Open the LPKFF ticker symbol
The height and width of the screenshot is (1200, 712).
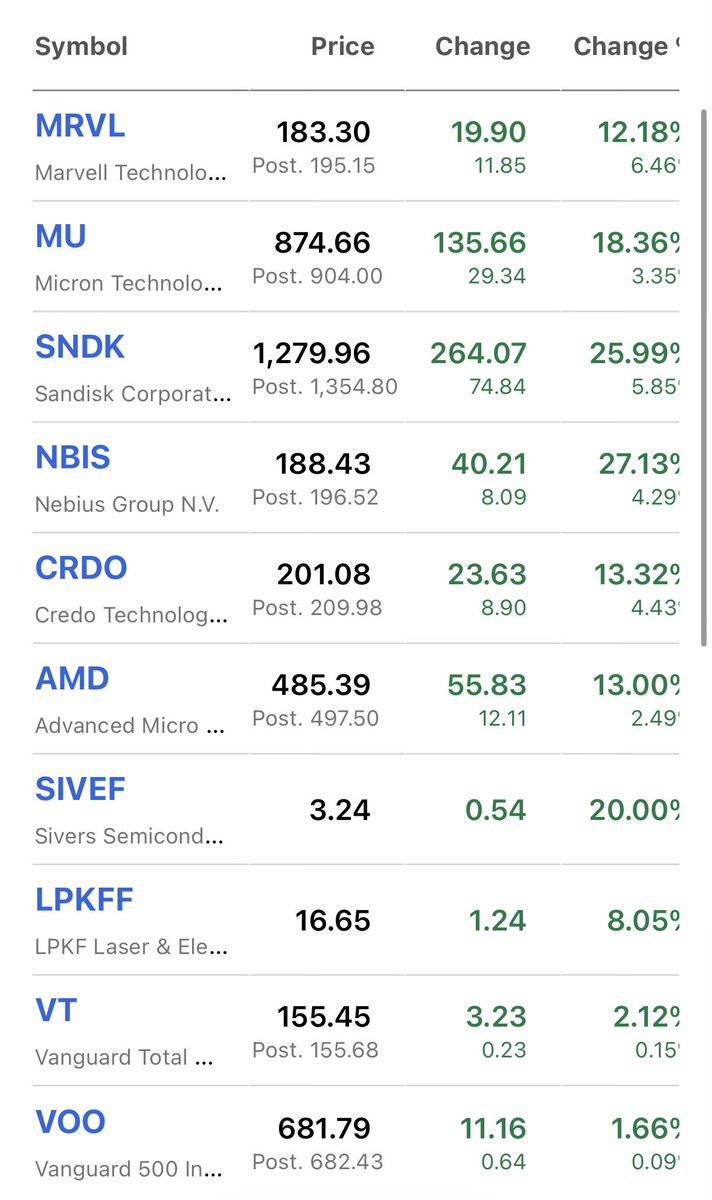coord(84,900)
